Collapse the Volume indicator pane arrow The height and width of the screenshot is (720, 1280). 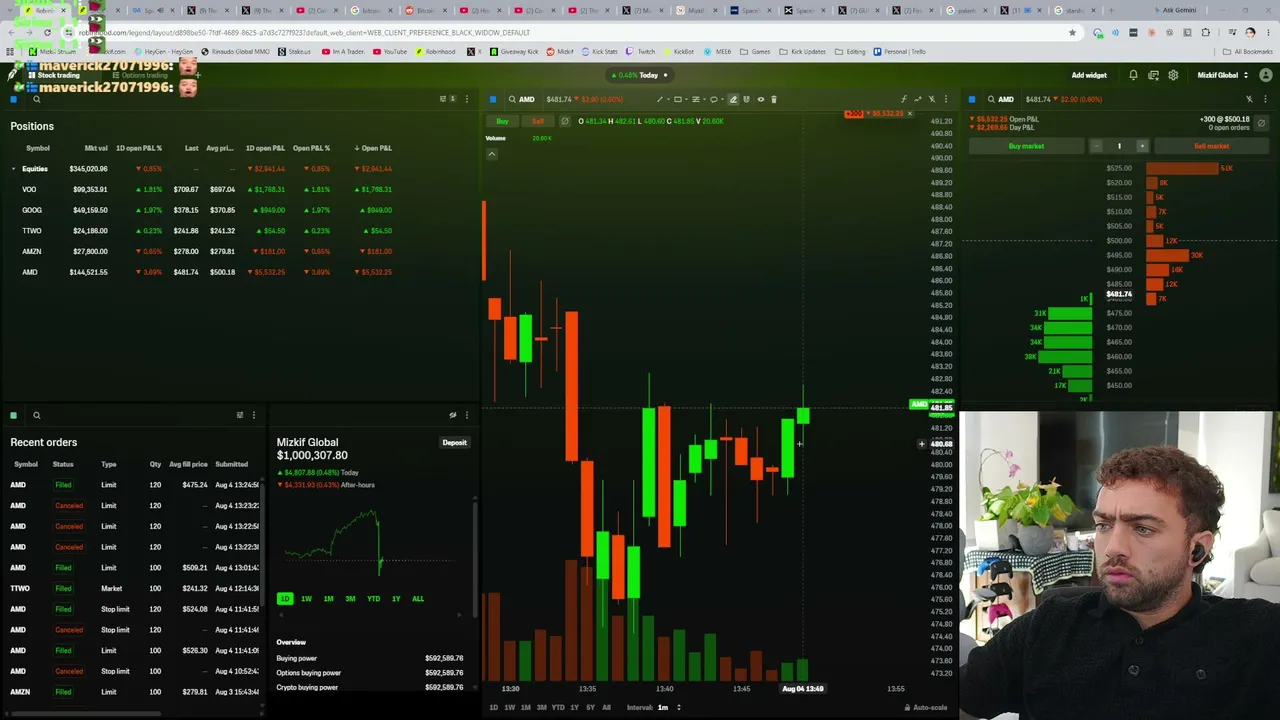[x=491, y=154]
